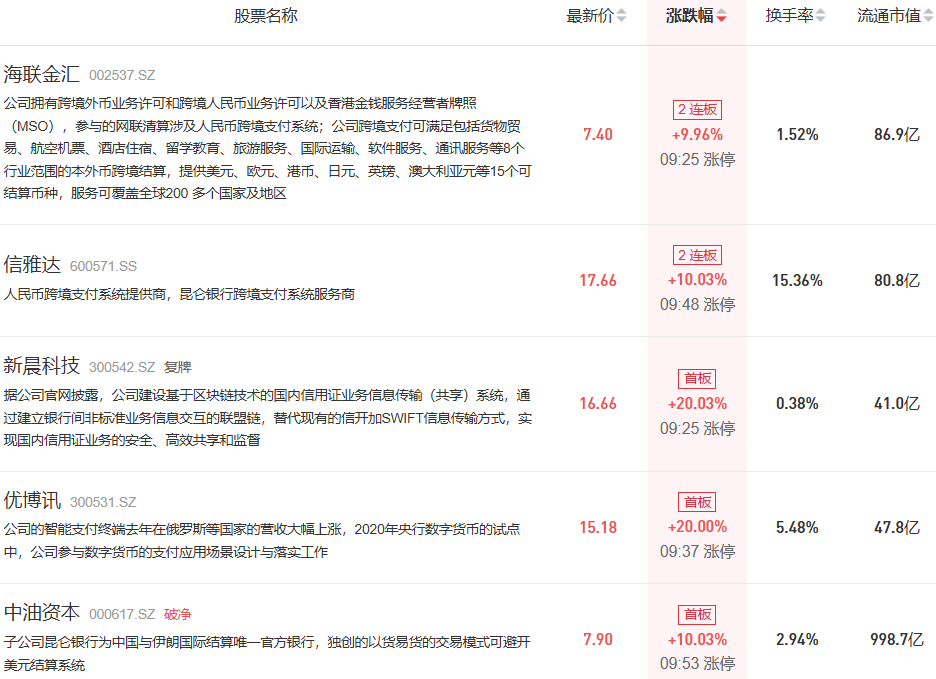Click the 首板 badge for 新晨科技

coord(697,379)
